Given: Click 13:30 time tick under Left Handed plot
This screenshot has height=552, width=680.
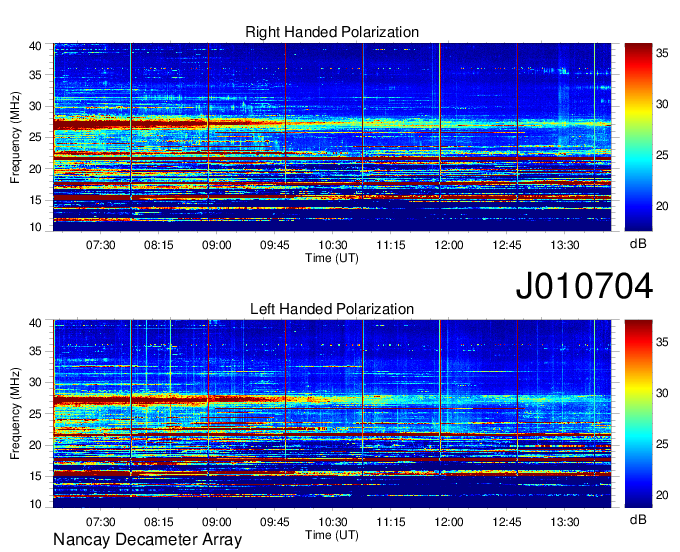Looking at the screenshot, I should 565,522.
